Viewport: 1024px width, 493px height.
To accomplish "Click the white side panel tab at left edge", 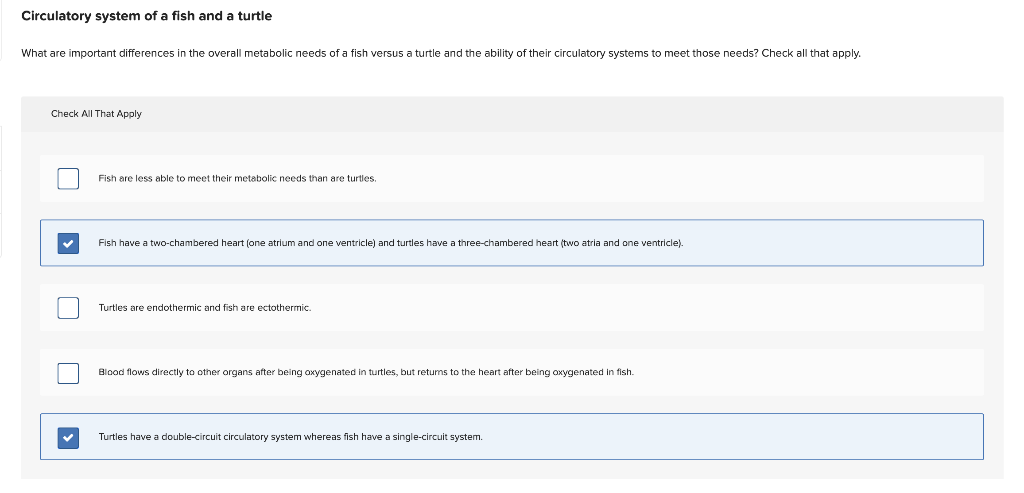I will click(2, 190).
